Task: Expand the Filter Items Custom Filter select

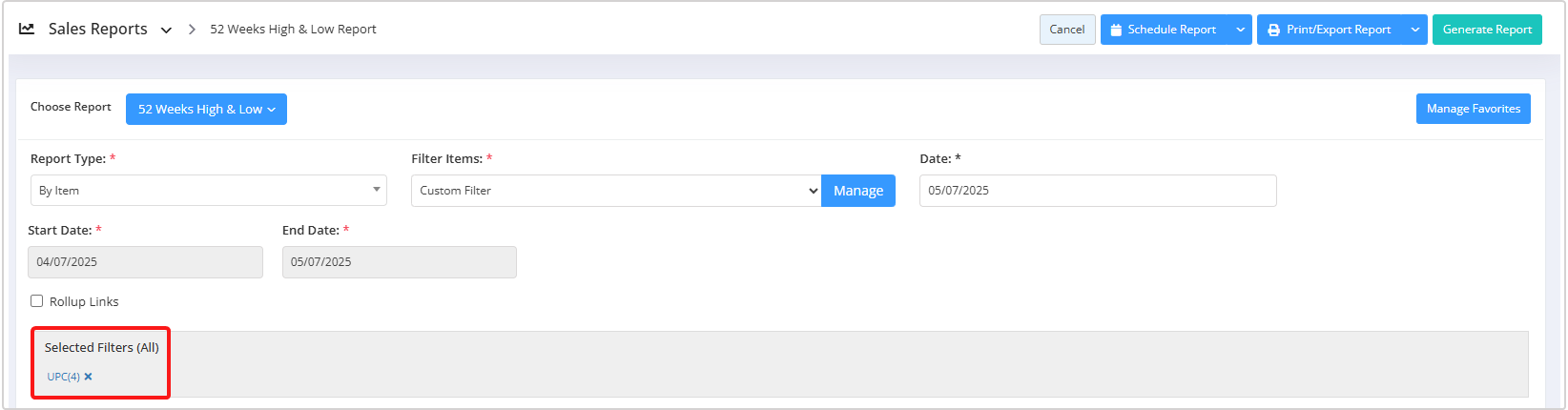Action: coord(616,191)
